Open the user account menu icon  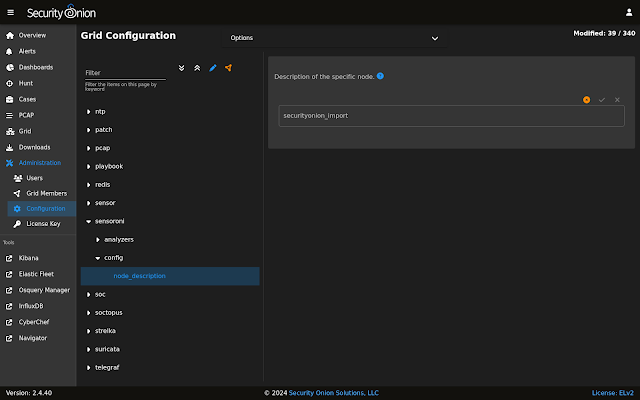(x=629, y=12)
